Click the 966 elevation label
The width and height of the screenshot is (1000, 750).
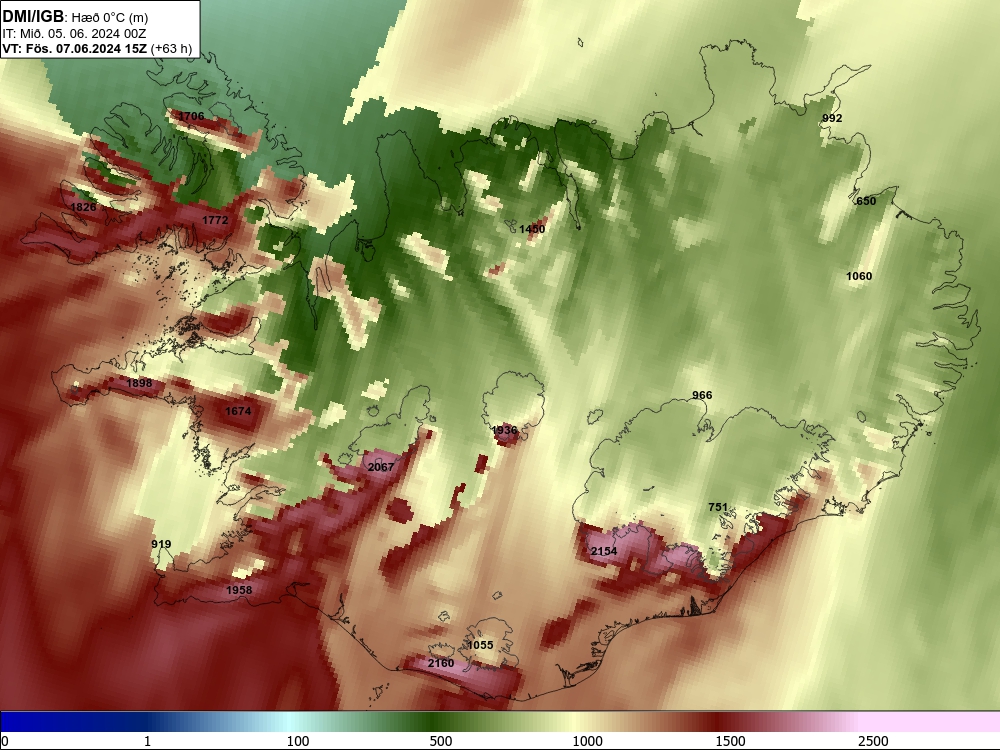pyautogui.click(x=702, y=395)
